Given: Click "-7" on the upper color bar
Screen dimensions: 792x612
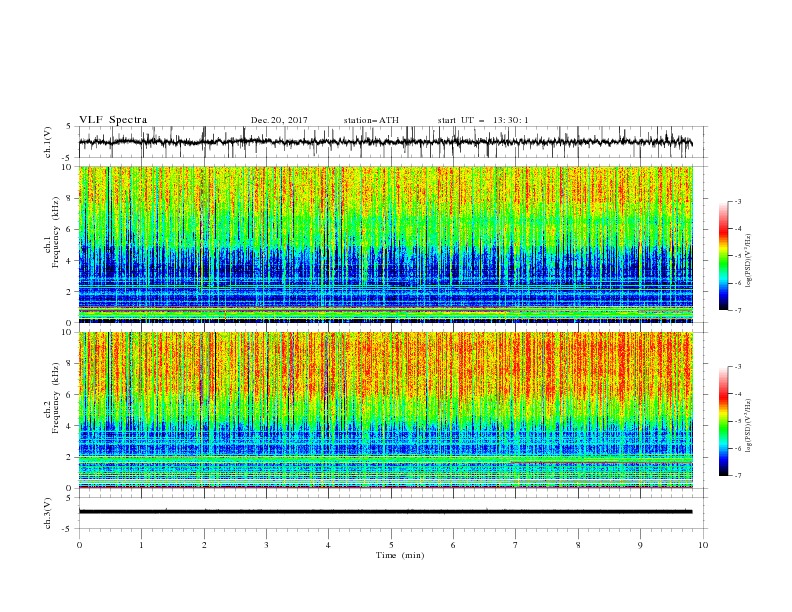Looking at the screenshot, I should [x=738, y=311].
